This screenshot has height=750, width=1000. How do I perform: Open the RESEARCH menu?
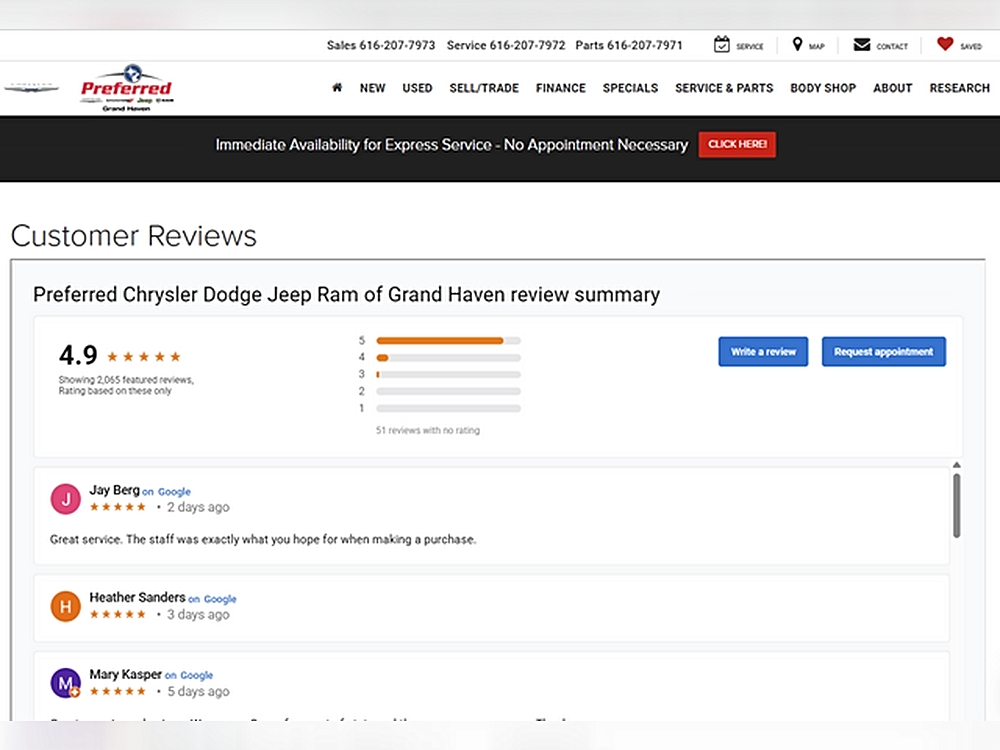click(x=959, y=88)
